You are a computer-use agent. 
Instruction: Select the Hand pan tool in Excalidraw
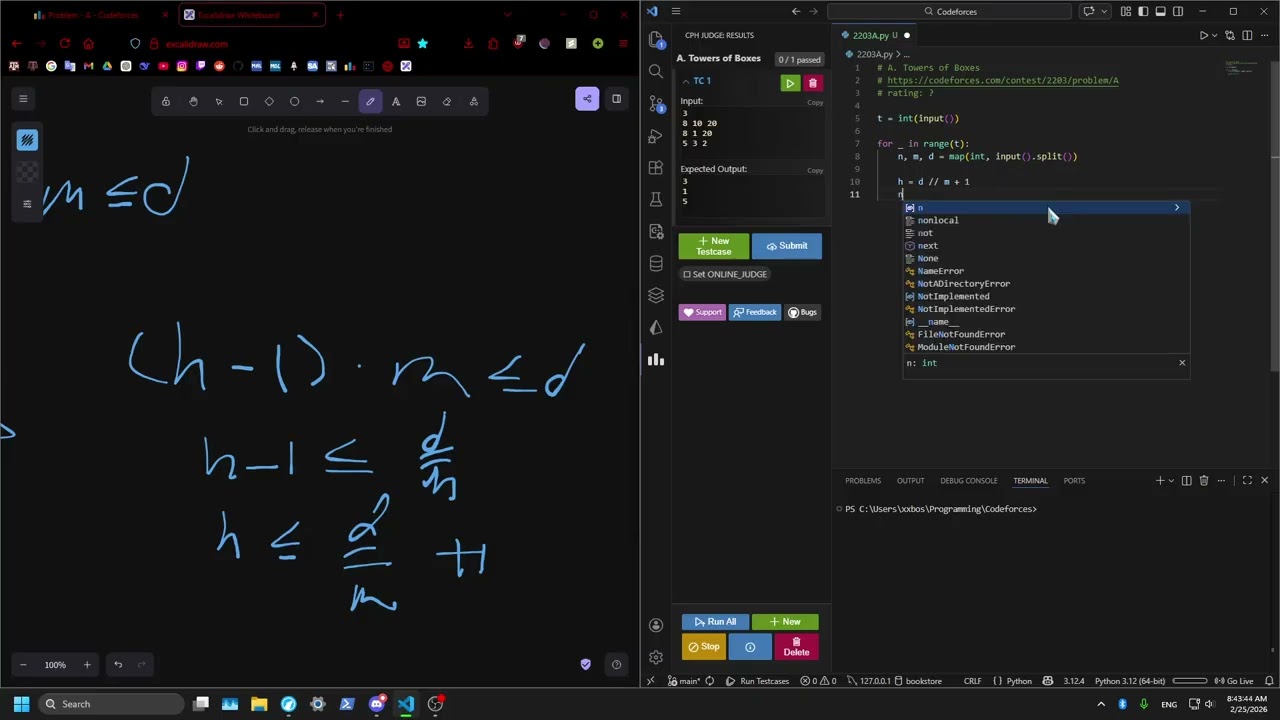[193, 101]
